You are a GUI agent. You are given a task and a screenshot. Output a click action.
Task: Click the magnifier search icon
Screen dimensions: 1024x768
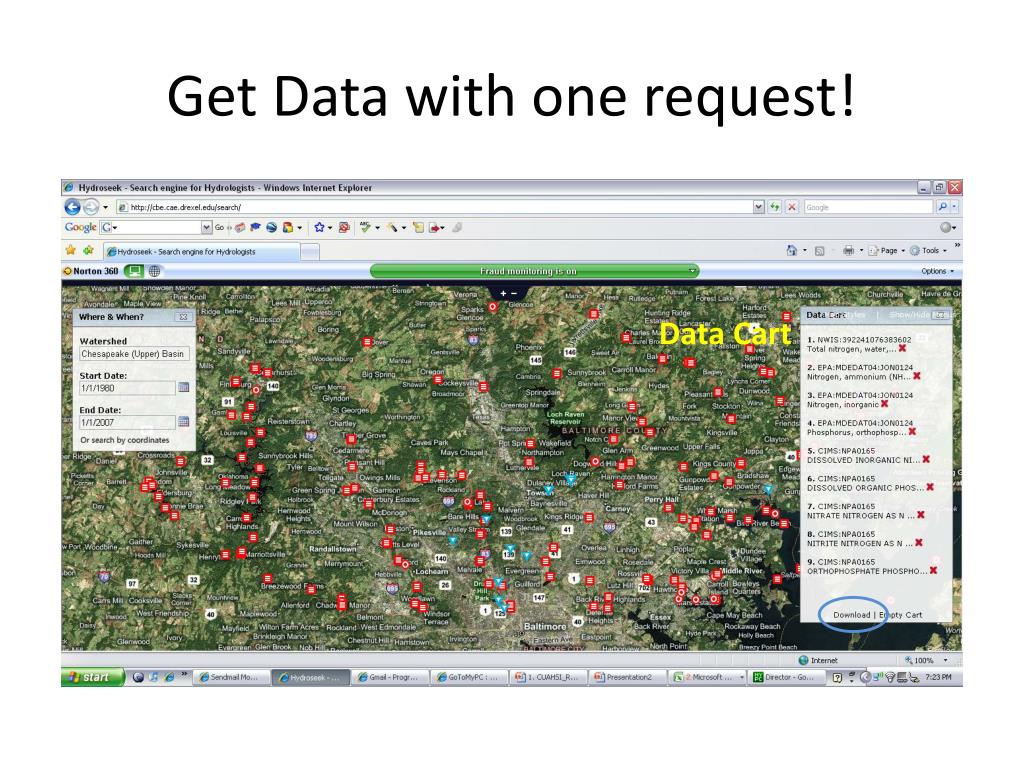pos(942,207)
